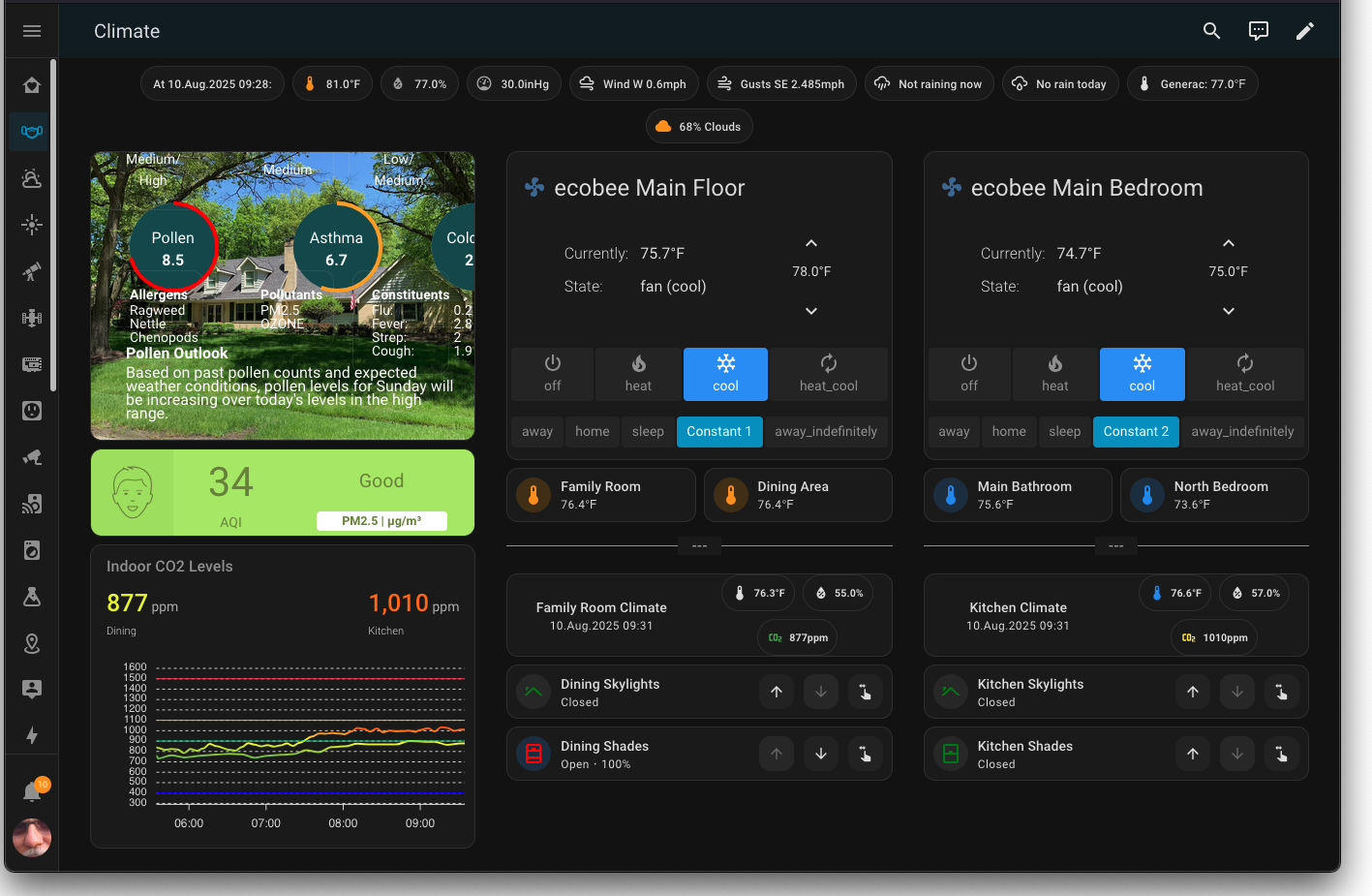
Task: Select Constant 1 preset
Action: [x=719, y=432]
